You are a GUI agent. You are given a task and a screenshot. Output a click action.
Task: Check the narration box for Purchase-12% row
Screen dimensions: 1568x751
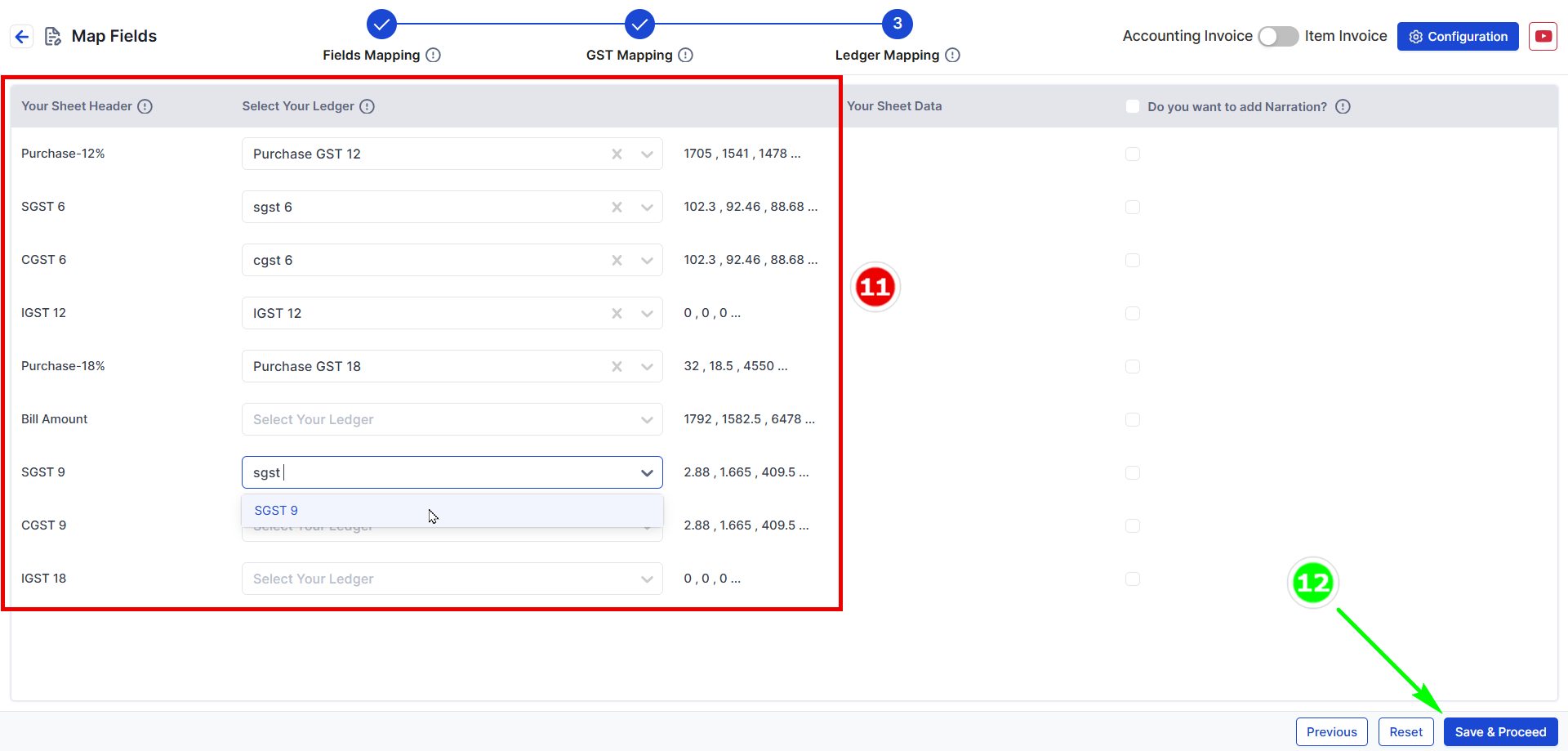coord(1132,154)
